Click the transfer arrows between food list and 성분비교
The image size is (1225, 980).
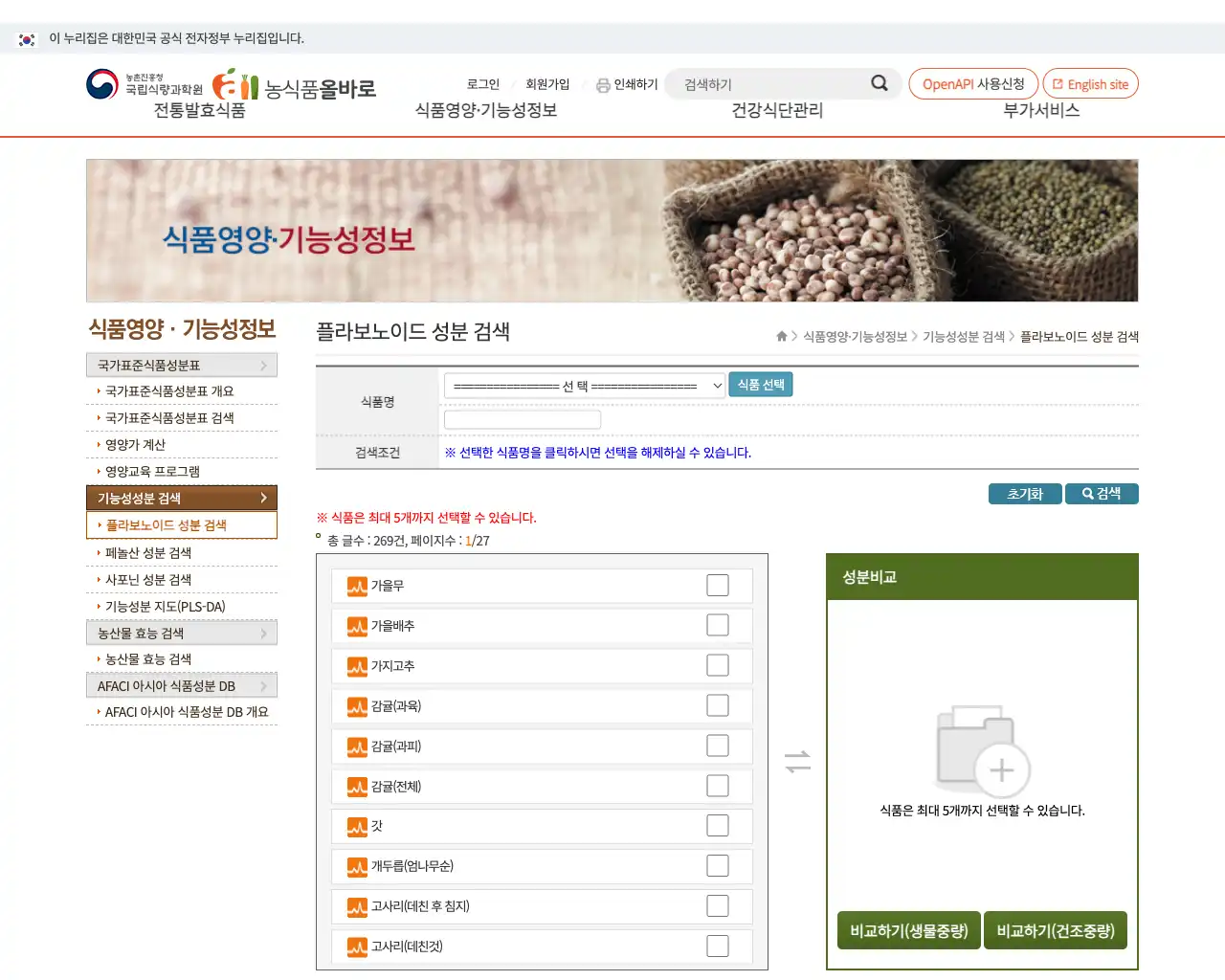tap(798, 761)
